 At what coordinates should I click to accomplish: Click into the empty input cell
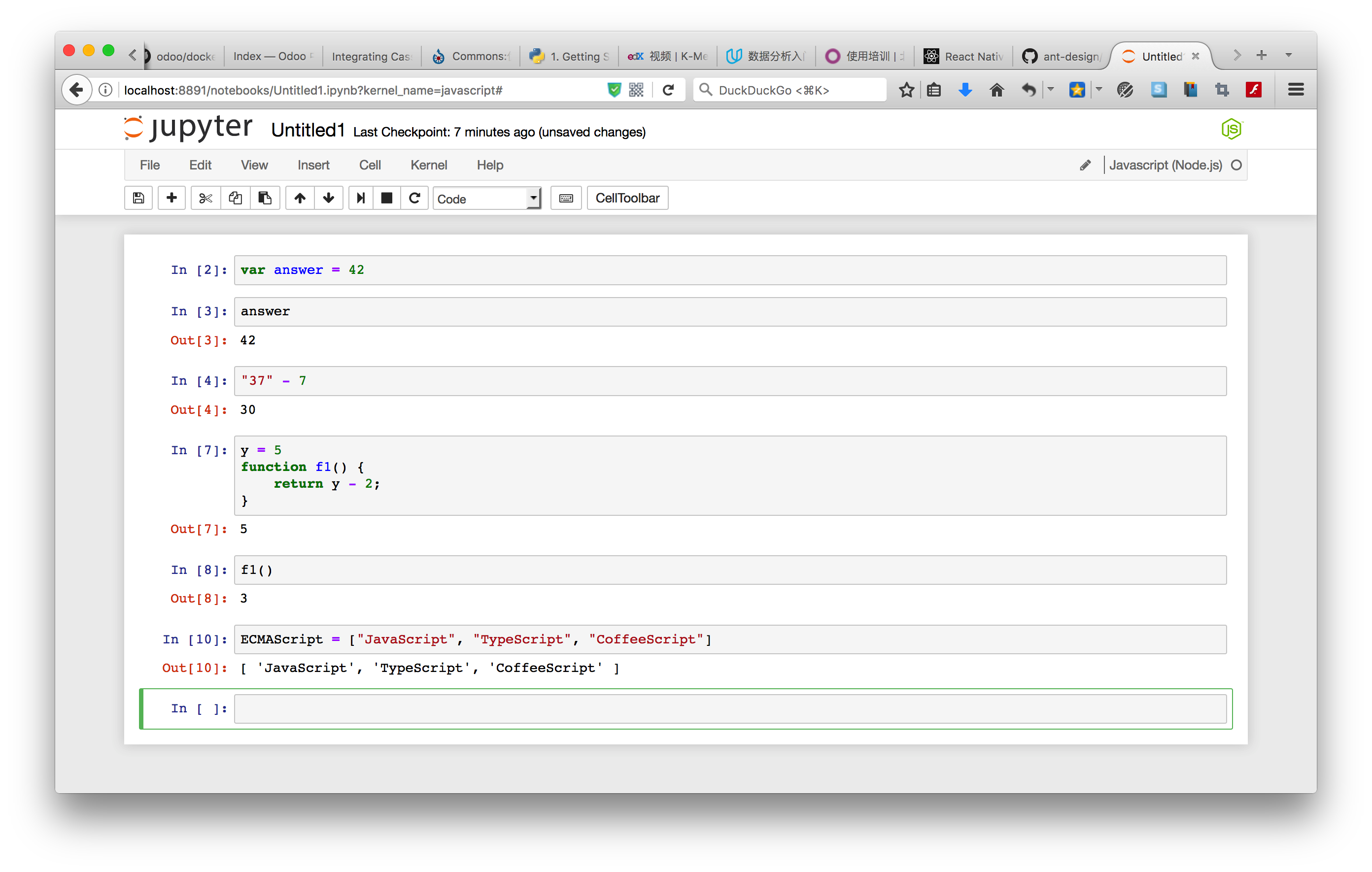click(729, 708)
